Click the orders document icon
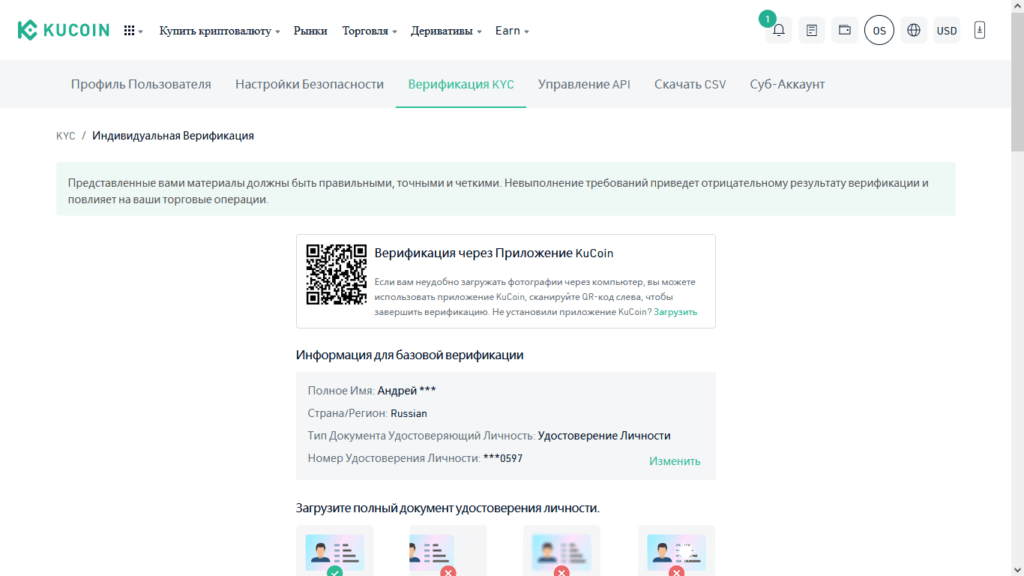Viewport: 1024px width, 576px height. [810, 30]
